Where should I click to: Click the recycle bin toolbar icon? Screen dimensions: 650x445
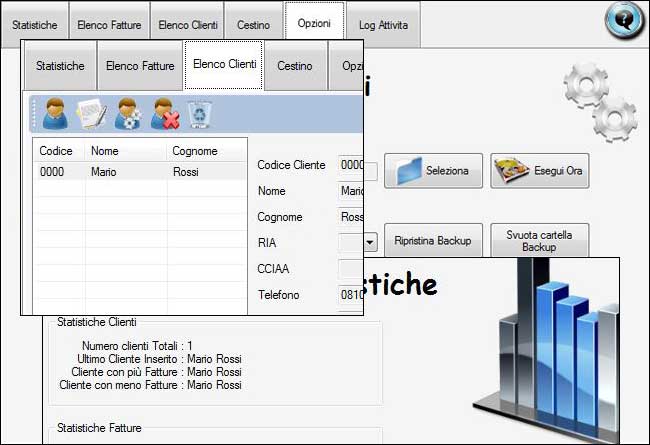point(200,112)
